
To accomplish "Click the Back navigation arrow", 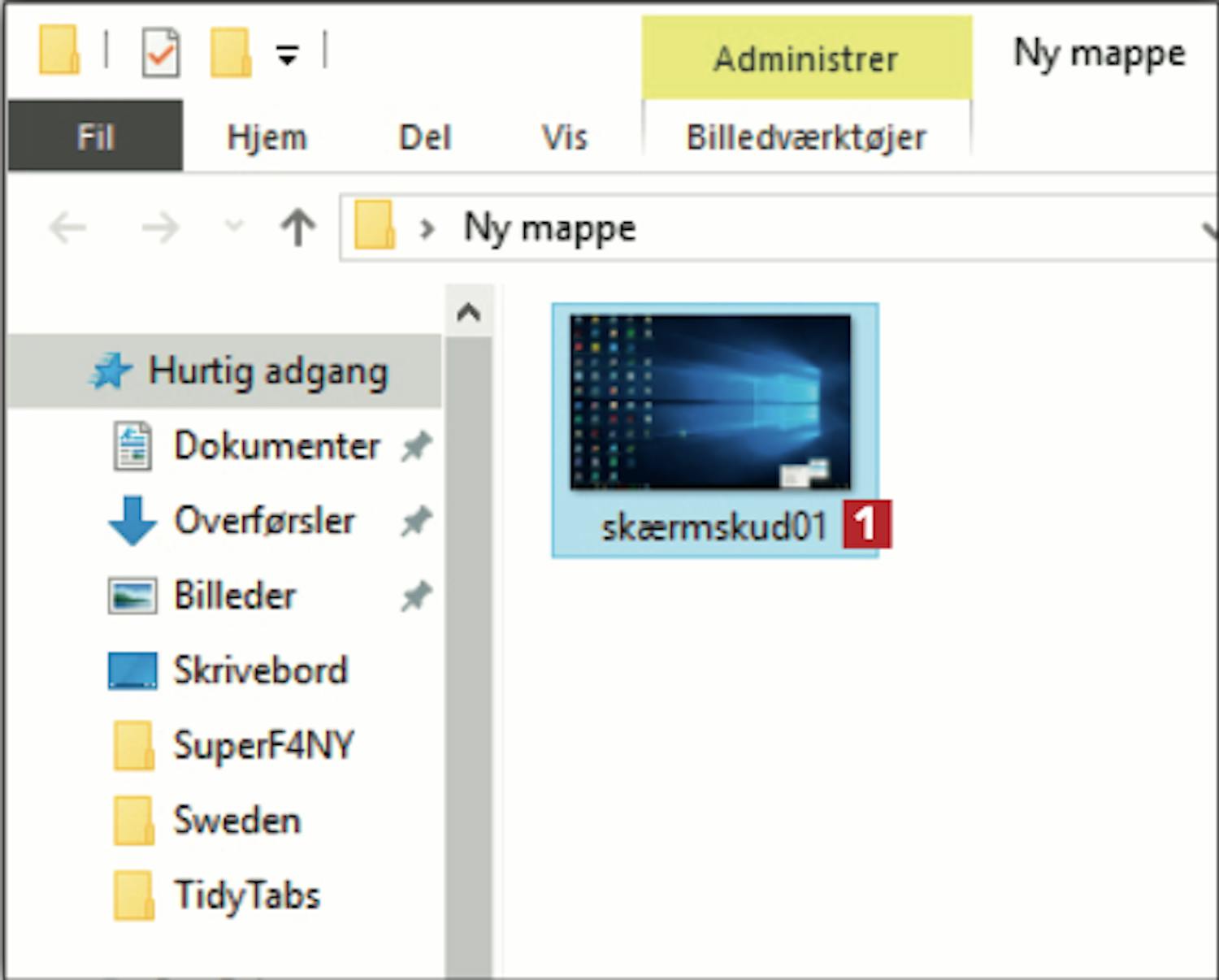I will pos(67,228).
